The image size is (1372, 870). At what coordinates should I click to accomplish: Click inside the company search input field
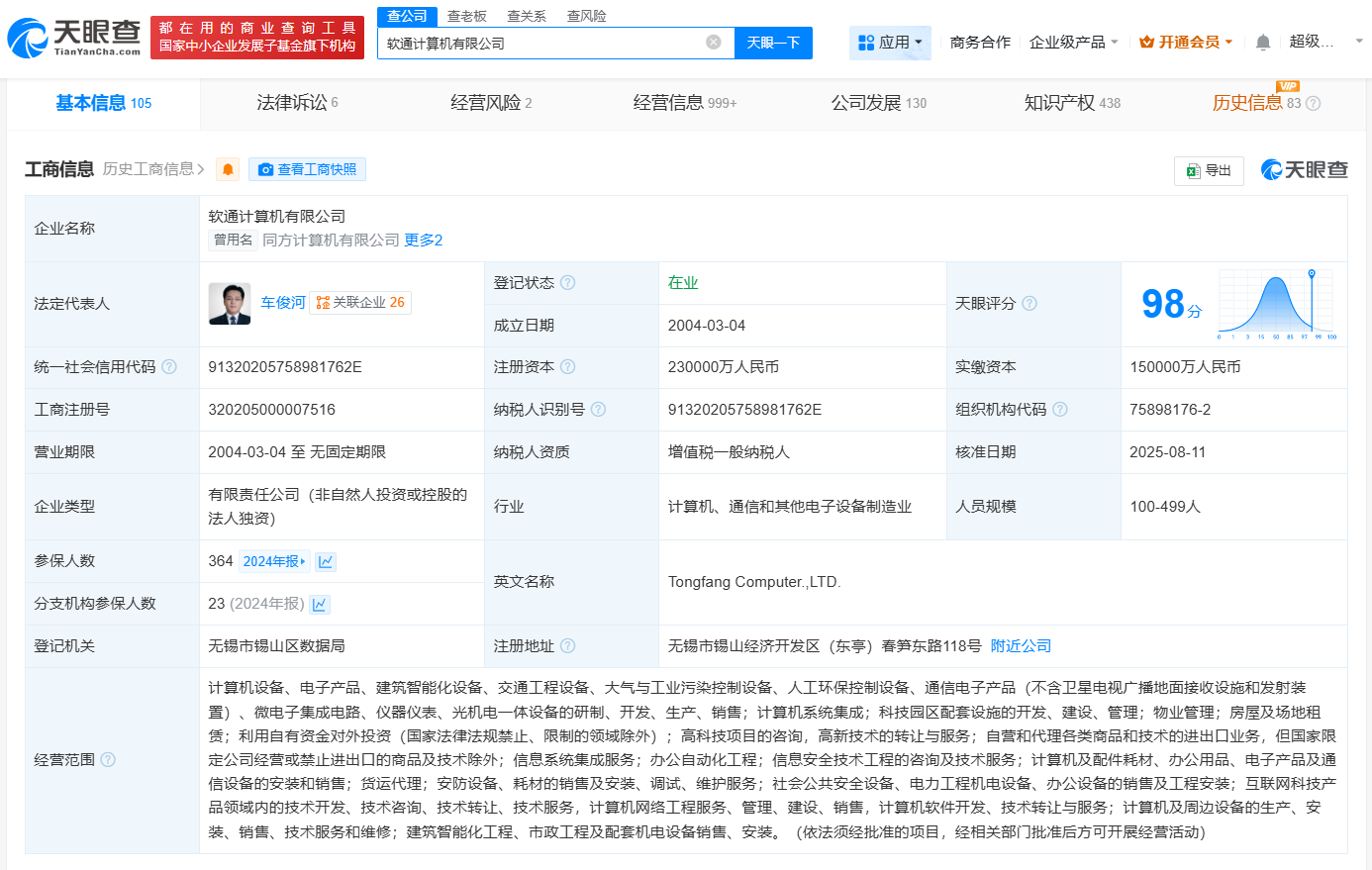[544, 43]
